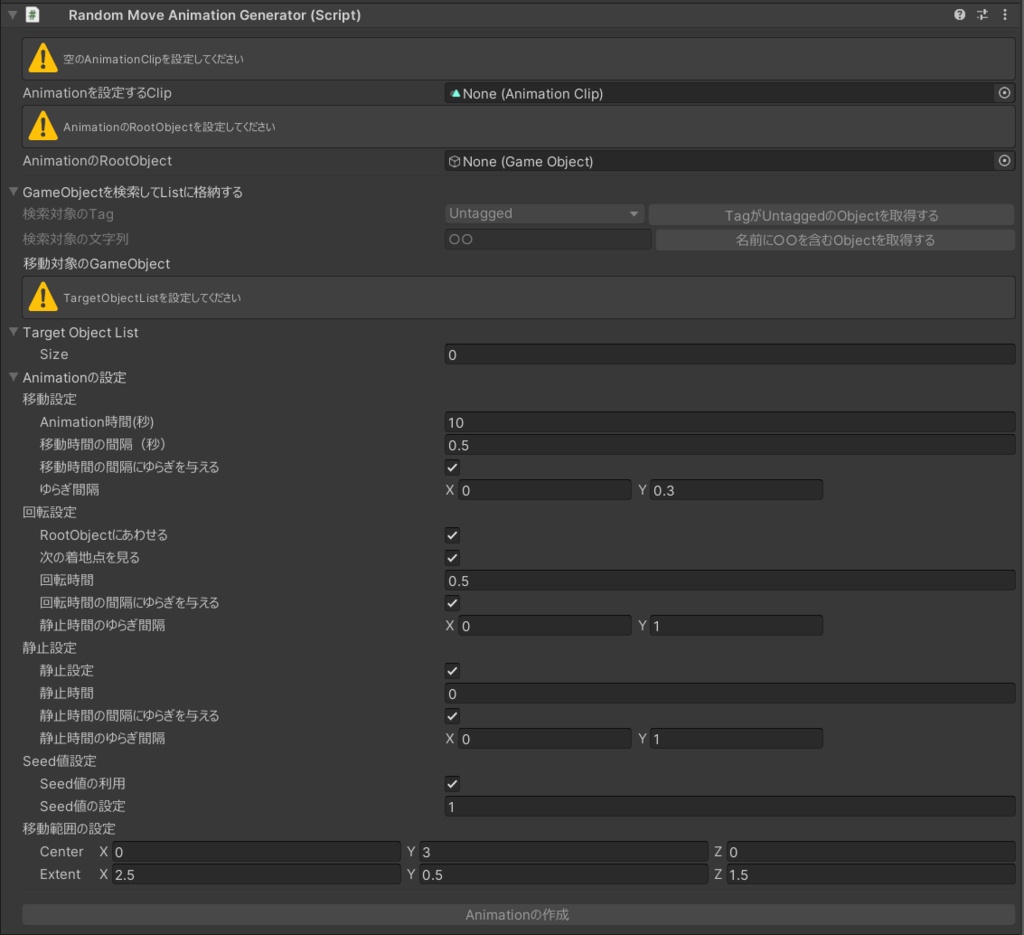This screenshot has width=1024, height=935.
Task: Open the RootObject GameObject picker target icon
Action: (x=1005, y=160)
